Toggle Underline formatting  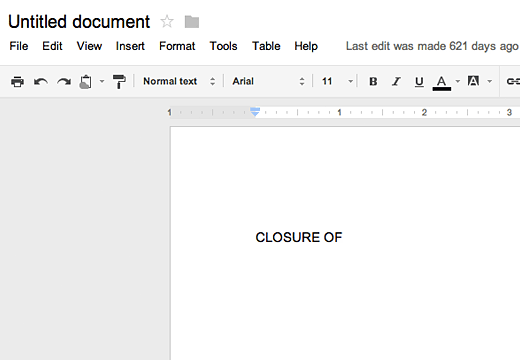pyautogui.click(x=419, y=82)
